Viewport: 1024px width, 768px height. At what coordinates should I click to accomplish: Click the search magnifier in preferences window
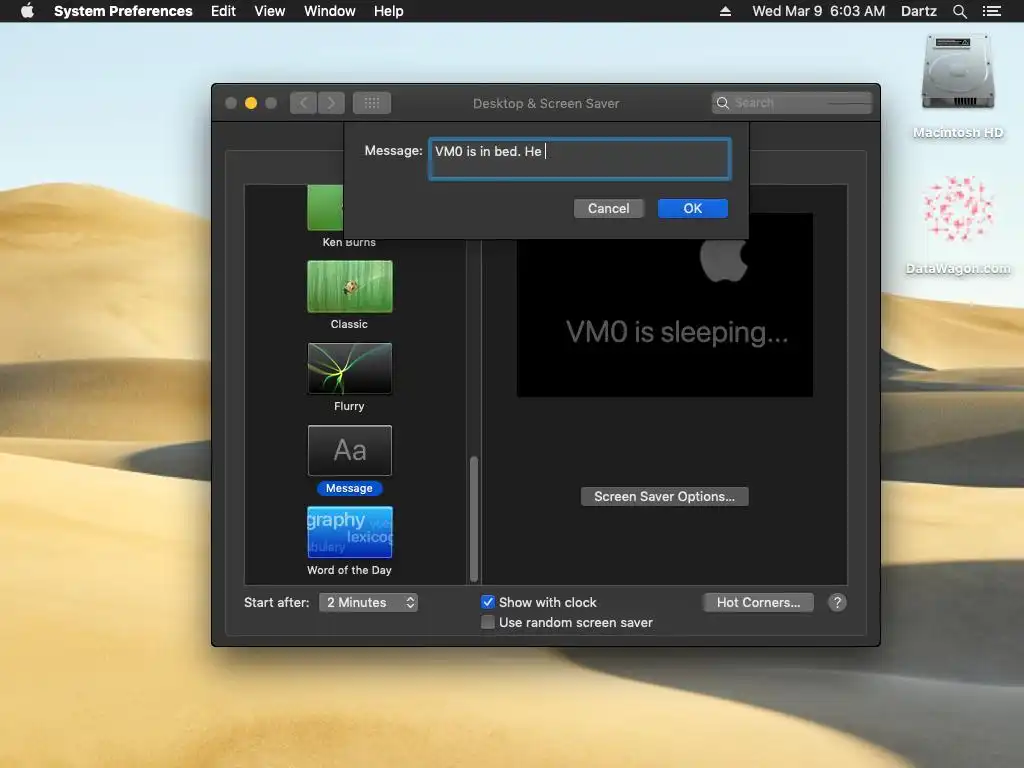722,103
